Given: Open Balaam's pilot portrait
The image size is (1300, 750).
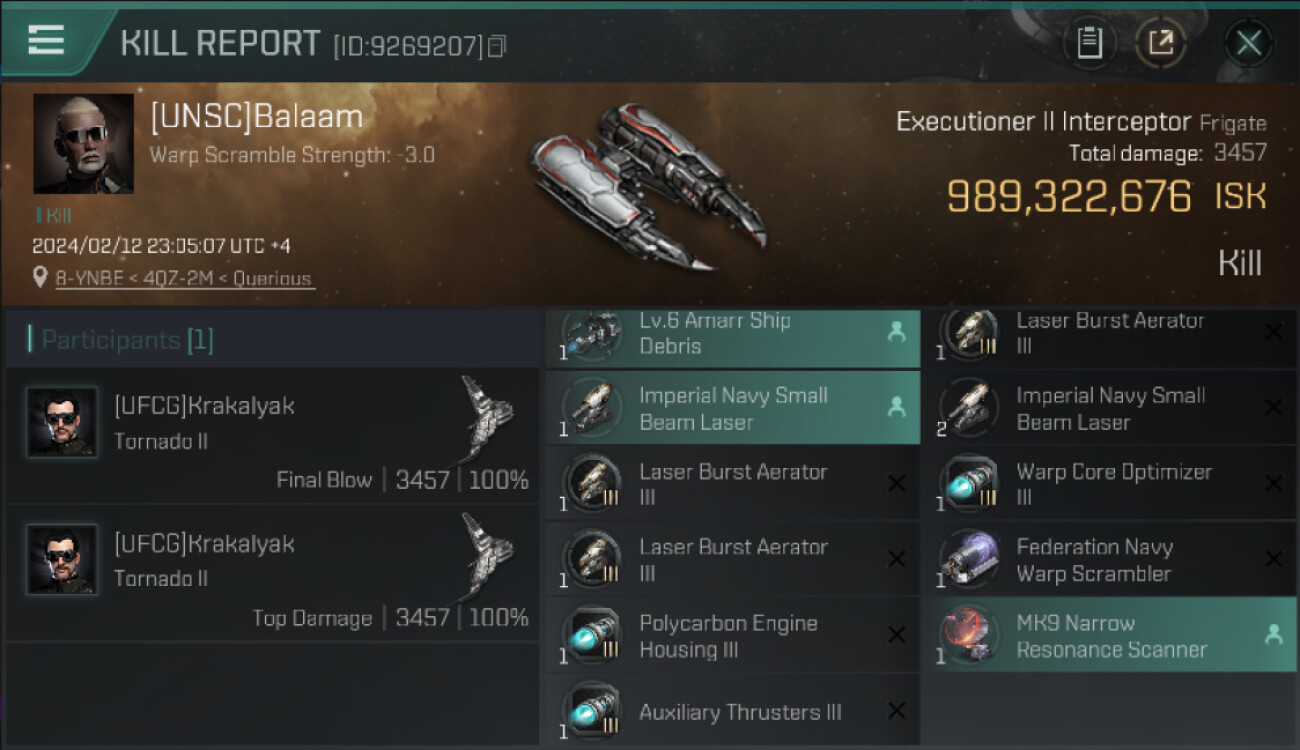Looking at the screenshot, I should point(84,143).
